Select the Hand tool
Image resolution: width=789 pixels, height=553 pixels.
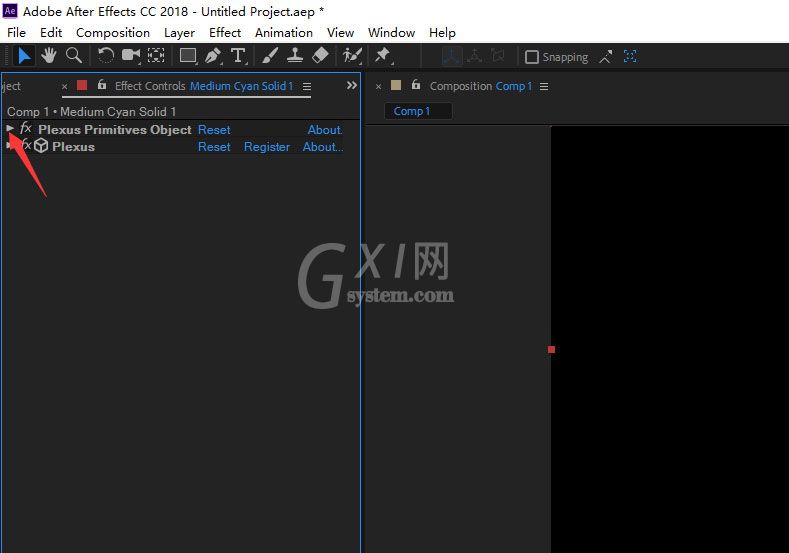point(49,55)
